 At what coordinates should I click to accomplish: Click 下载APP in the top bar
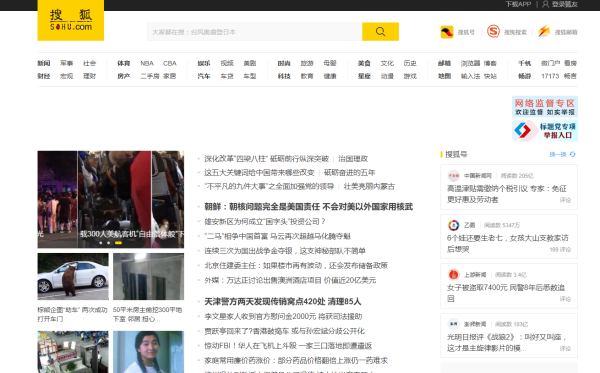click(x=518, y=4)
